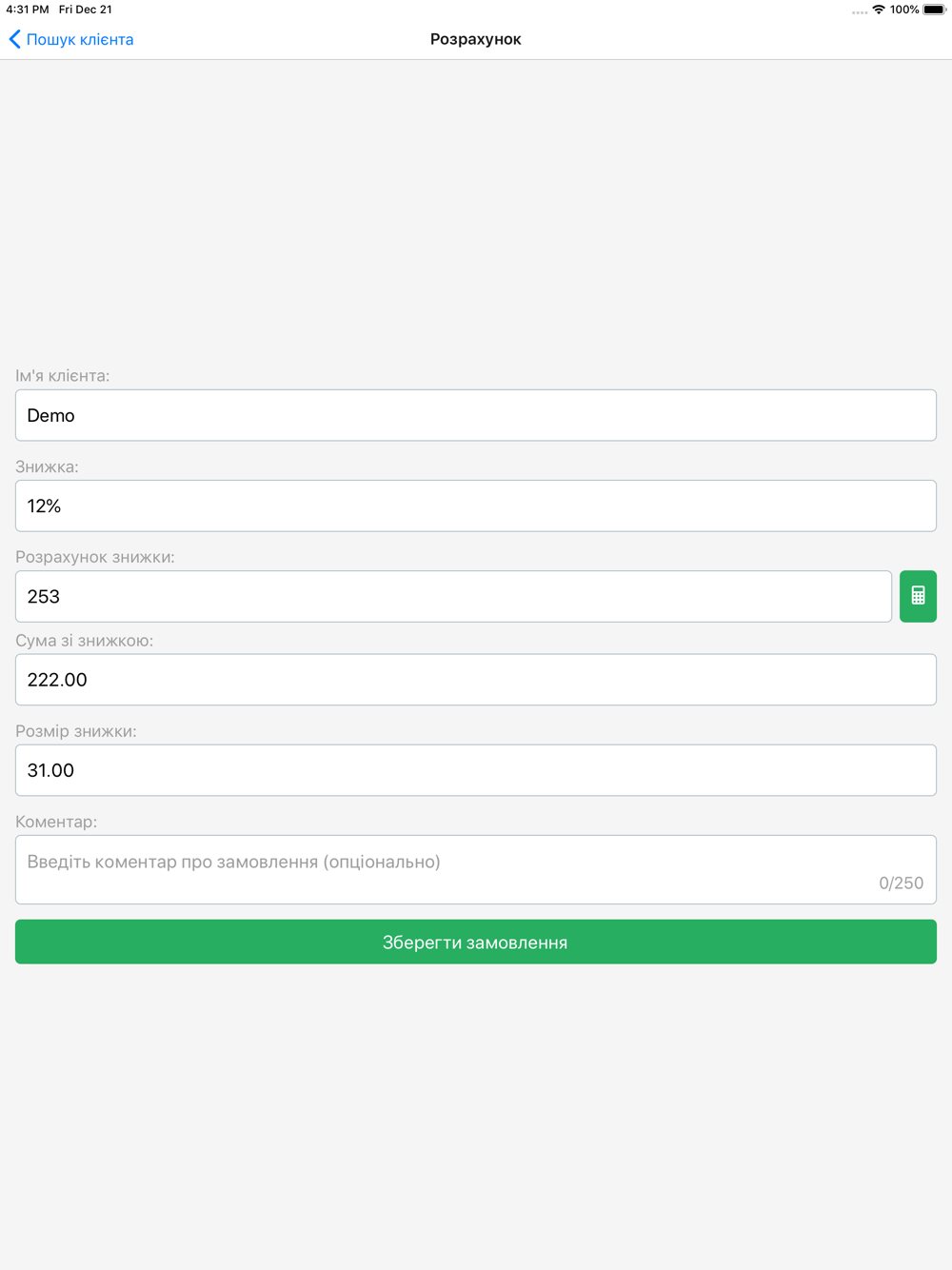Select the Розмір знижки field 31.00
The image size is (952, 1270).
point(476,770)
